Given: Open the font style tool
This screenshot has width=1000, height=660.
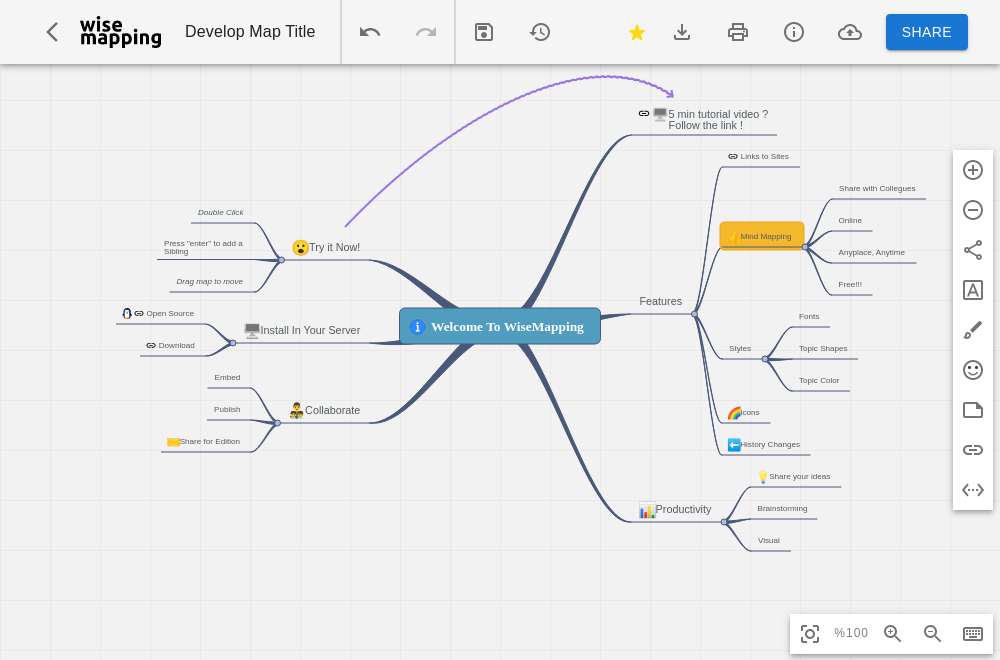Looking at the screenshot, I should [973, 290].
